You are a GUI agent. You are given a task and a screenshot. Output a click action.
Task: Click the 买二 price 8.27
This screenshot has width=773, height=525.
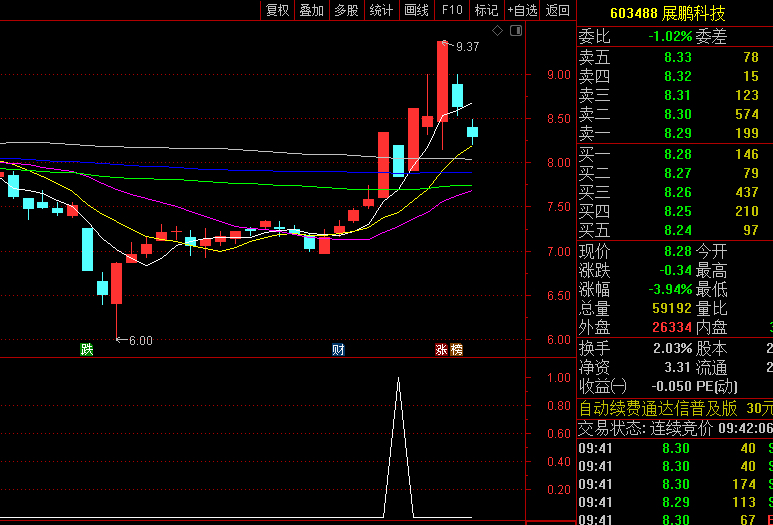pos(678,174)
